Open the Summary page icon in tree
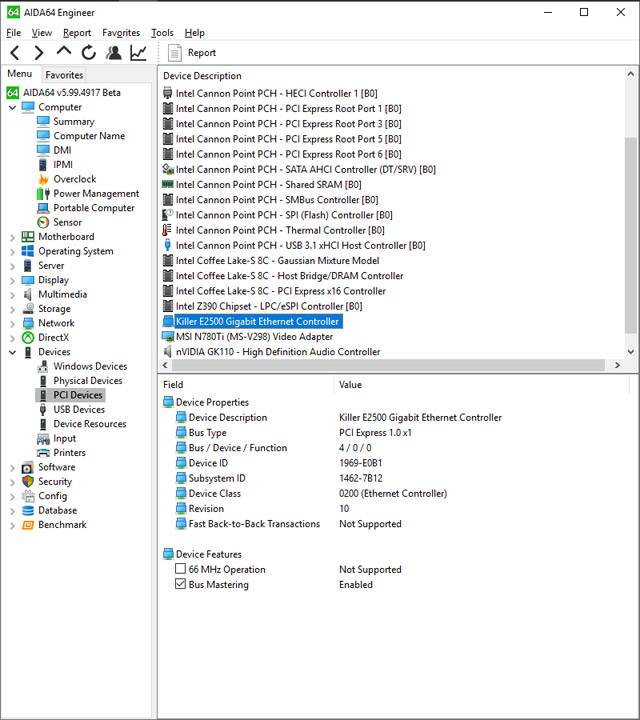 point(43,121)
